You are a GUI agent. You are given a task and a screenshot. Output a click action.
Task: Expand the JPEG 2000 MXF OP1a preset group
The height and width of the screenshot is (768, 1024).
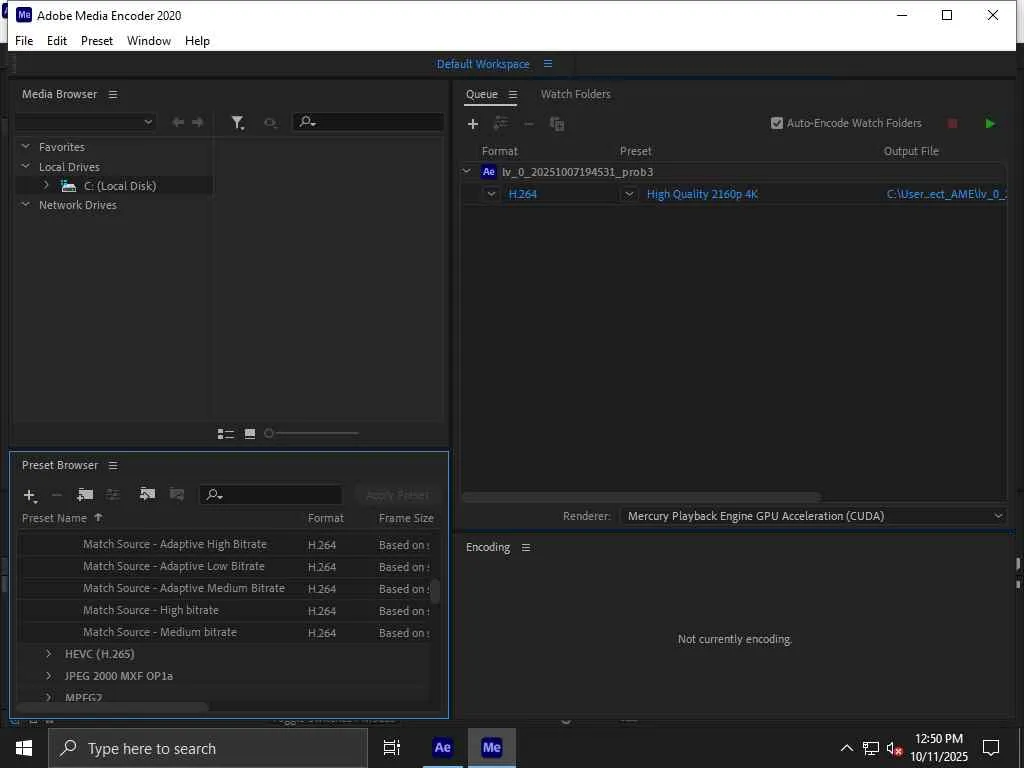[48, 676]
